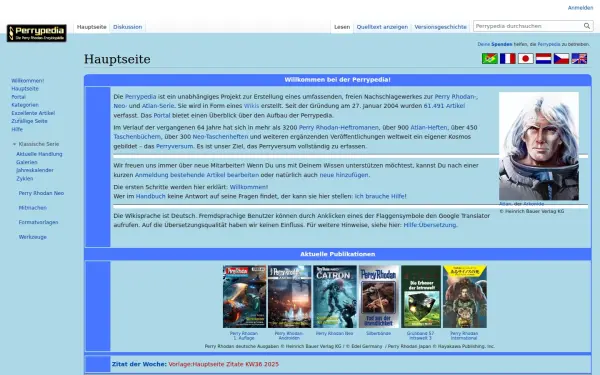Viewport: 600px width, 375px height.
Task: Open the Perry Rhodan 1. Auflage cover
Action: pos(245,297)
